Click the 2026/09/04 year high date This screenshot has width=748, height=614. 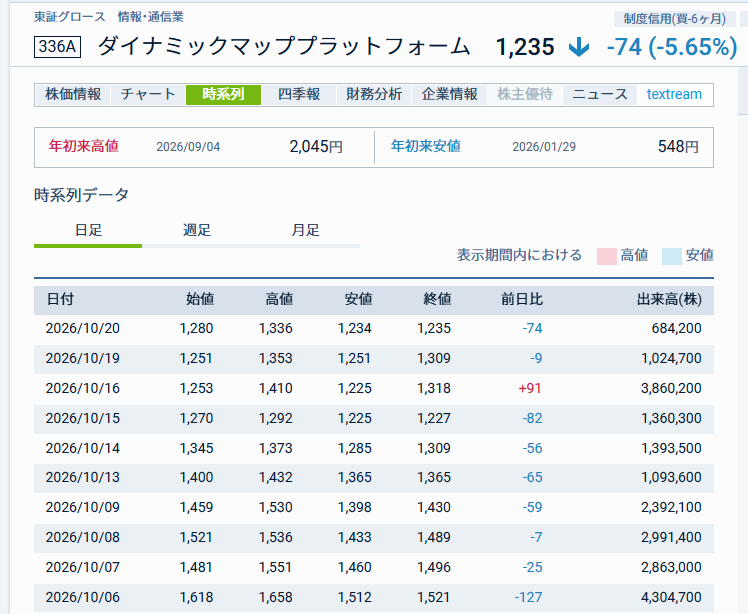pyautogui.click(x=188, y=147)
